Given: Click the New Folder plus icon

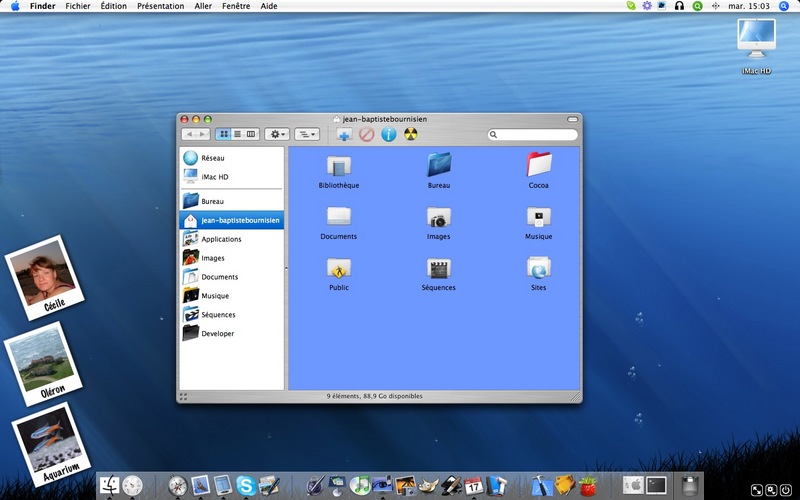Looking at the screenshot, I should click(x=344, y=135).
